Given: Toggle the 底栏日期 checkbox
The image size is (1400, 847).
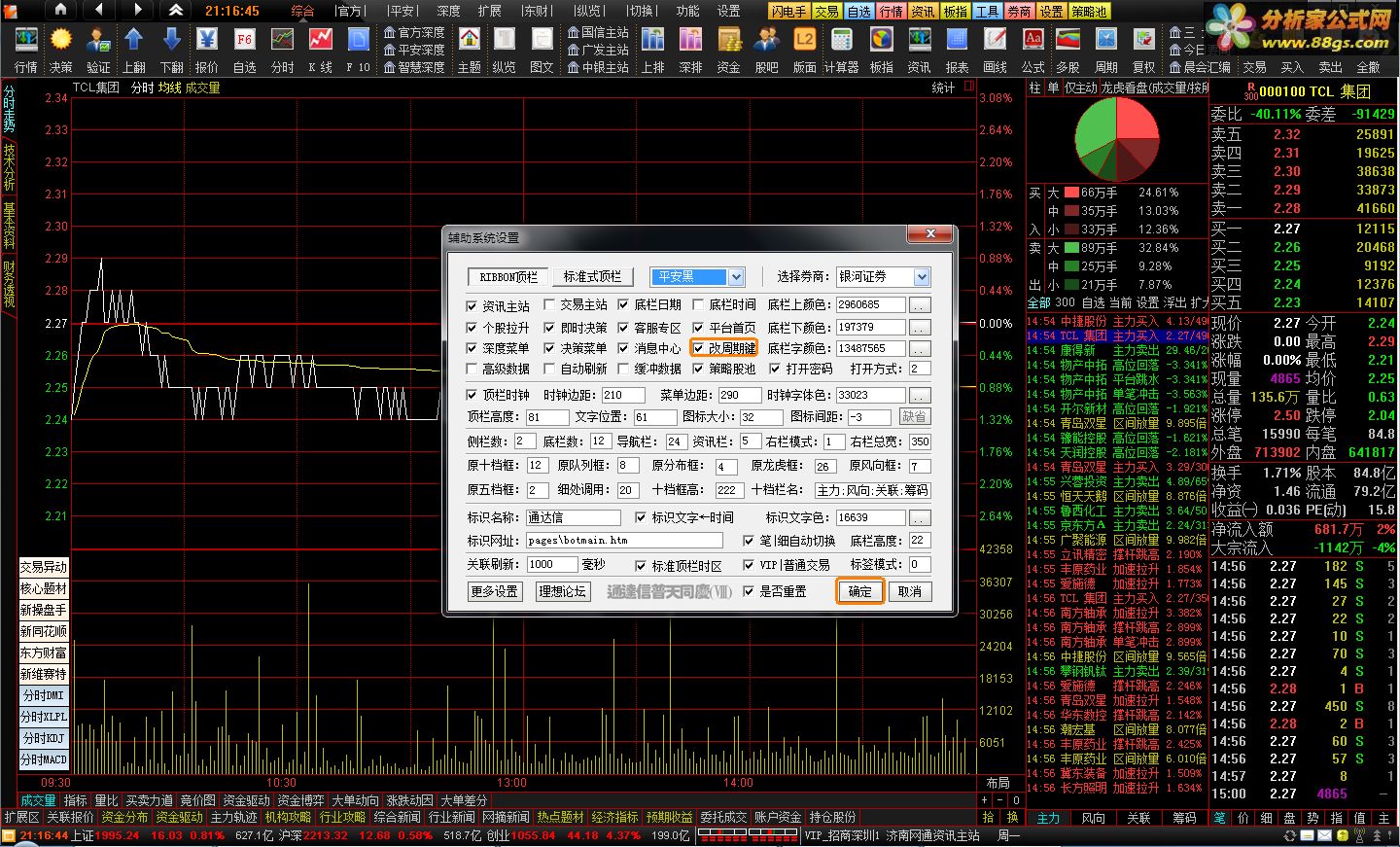Looking at the screenshot, I should click(623, 304).
